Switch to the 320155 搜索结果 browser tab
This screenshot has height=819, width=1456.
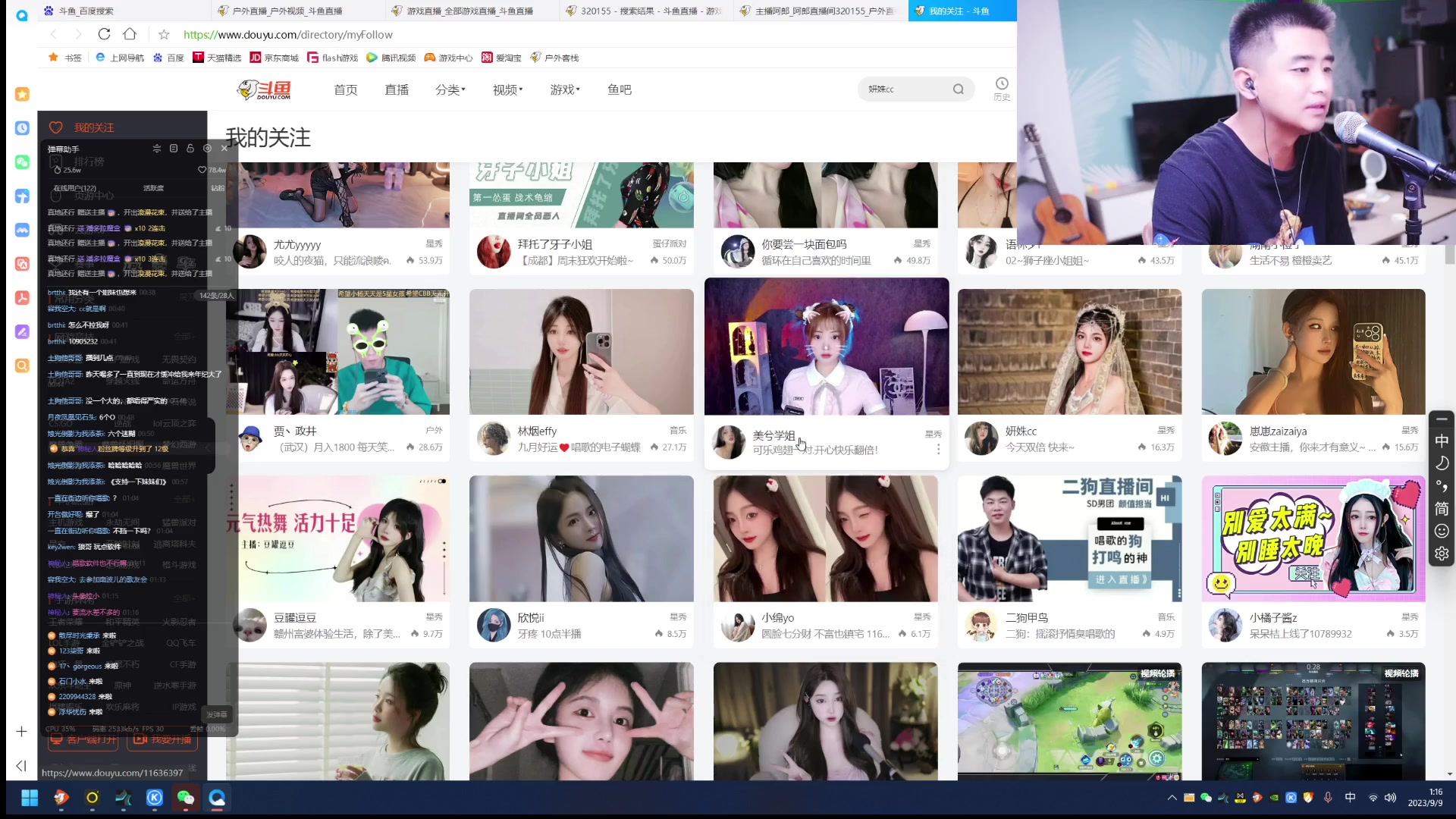coord(647,11)
